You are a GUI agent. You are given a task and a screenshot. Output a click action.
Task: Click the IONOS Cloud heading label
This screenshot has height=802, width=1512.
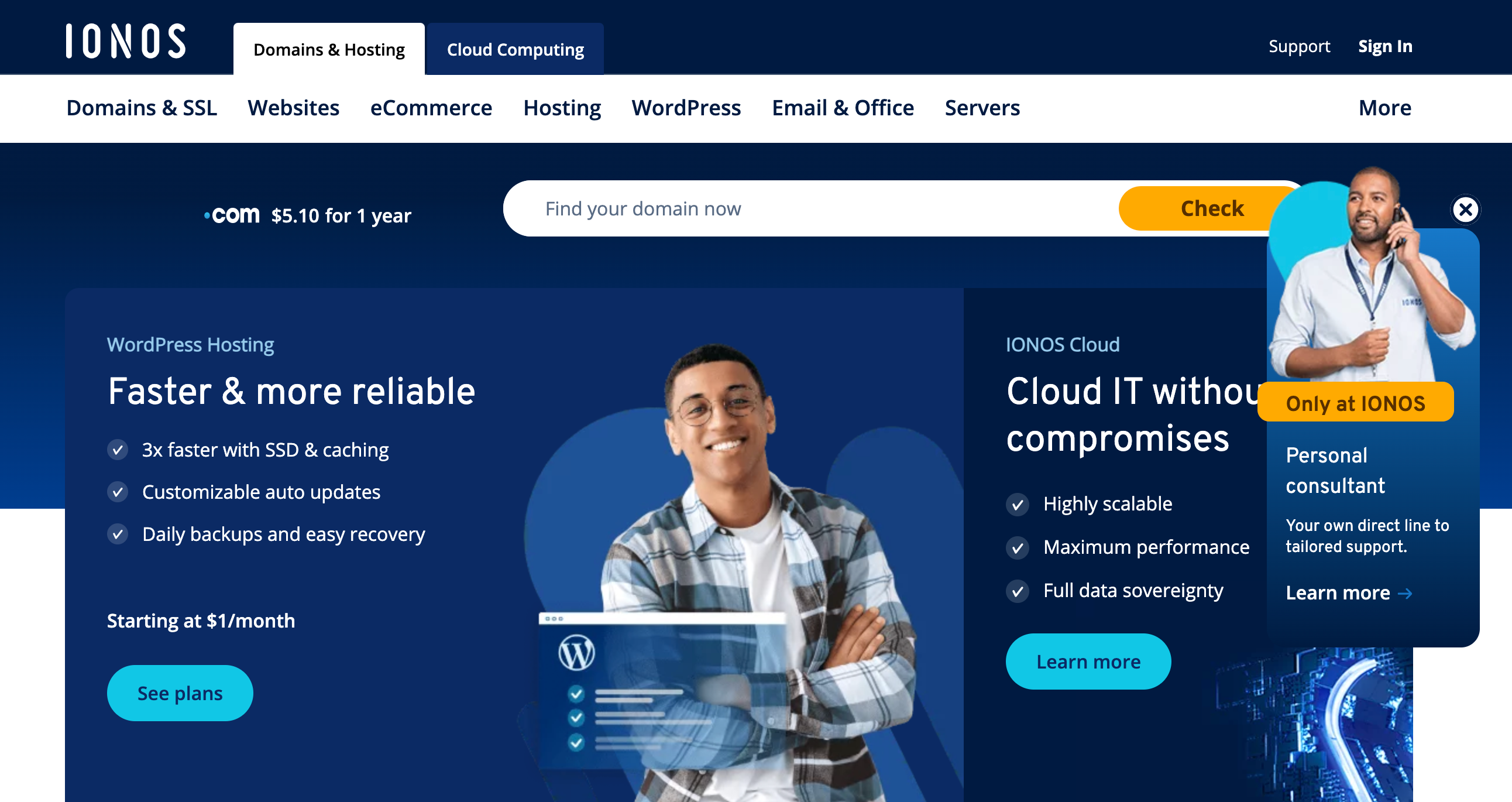1063,345
